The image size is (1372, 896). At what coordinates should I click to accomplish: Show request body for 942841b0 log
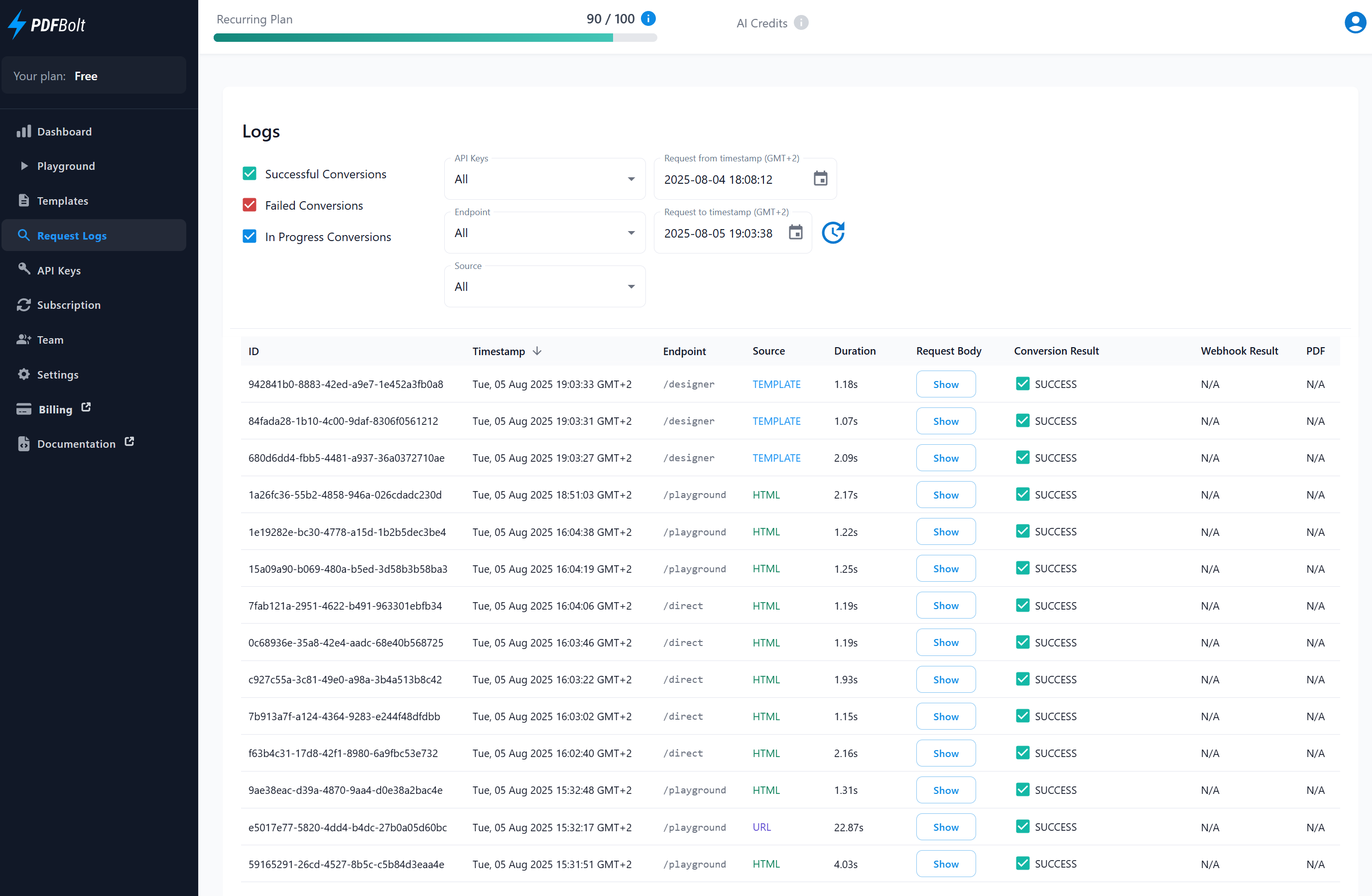tap(945, 384)
